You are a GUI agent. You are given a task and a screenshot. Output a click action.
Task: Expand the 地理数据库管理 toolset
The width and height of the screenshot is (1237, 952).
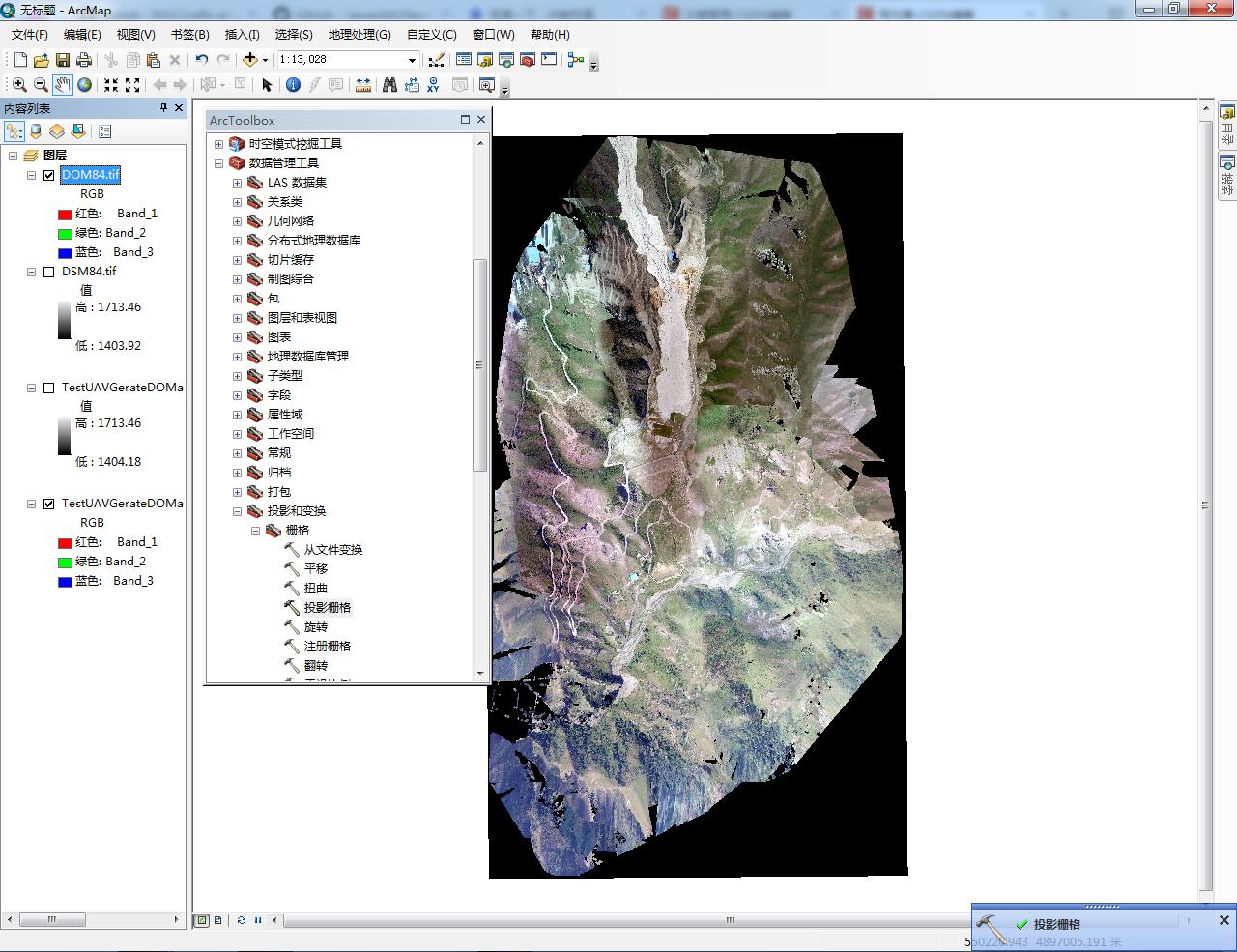[x=237, y=357]
